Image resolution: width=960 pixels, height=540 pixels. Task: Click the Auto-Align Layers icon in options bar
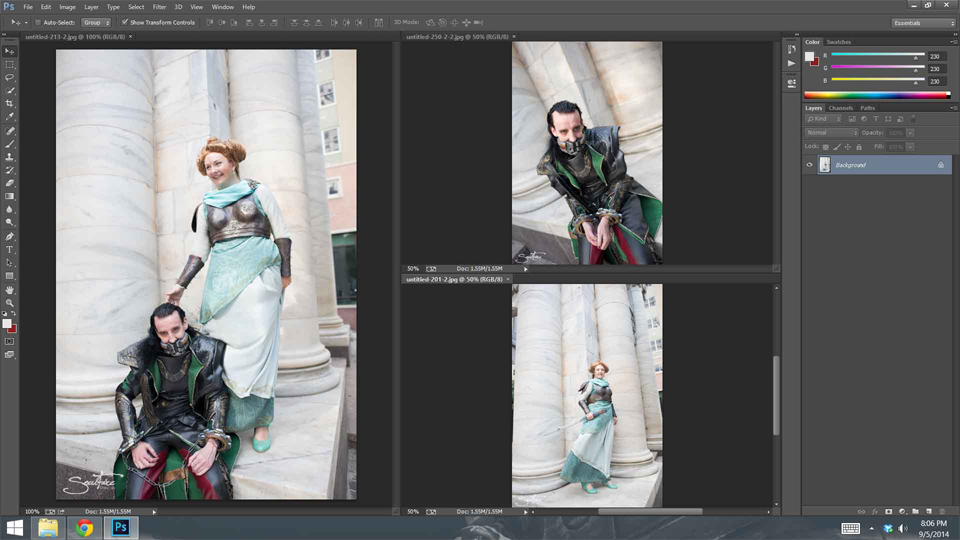point(379,23)
